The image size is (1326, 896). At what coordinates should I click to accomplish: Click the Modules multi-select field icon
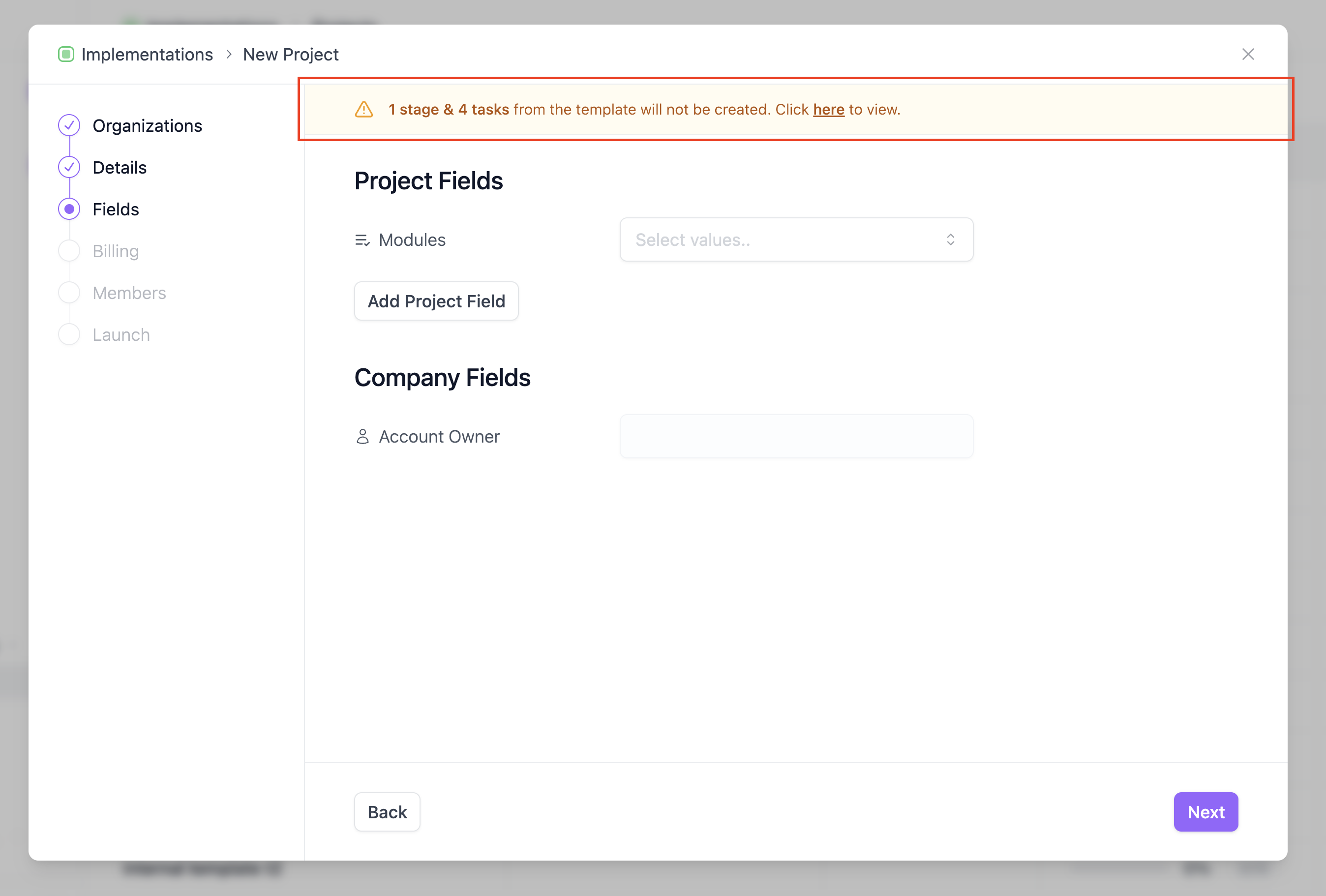(362, 240)
